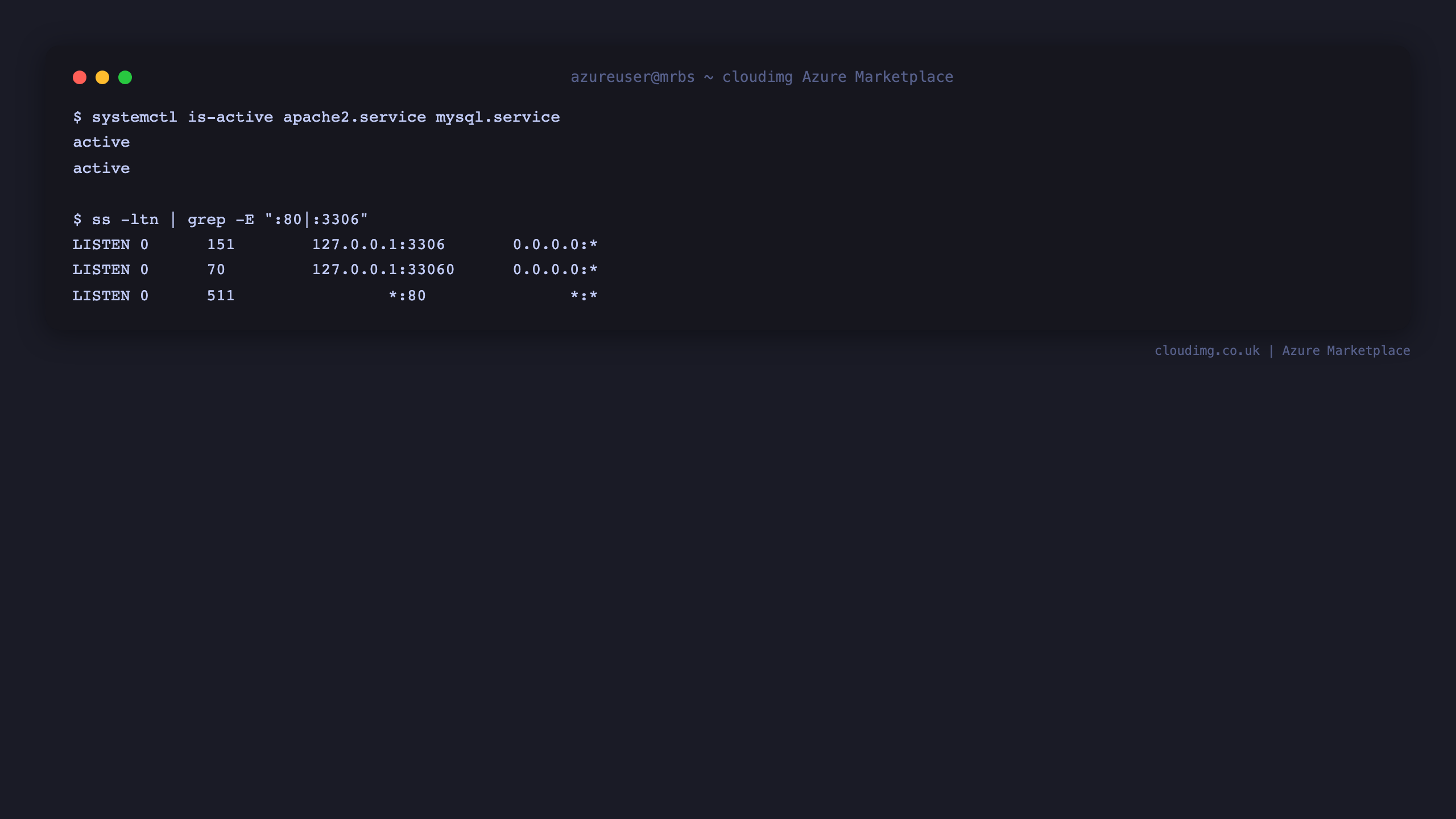Click the 'cloudimg.co.uk | Azure Marketplace' footer text
The height and width of the screenshot is (819, 1456).
[x=1283, y=351]
